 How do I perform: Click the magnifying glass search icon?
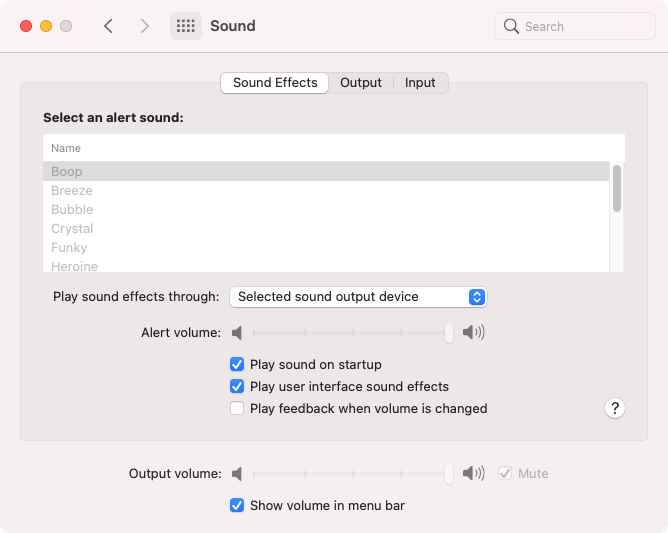(x=511, y=26)
